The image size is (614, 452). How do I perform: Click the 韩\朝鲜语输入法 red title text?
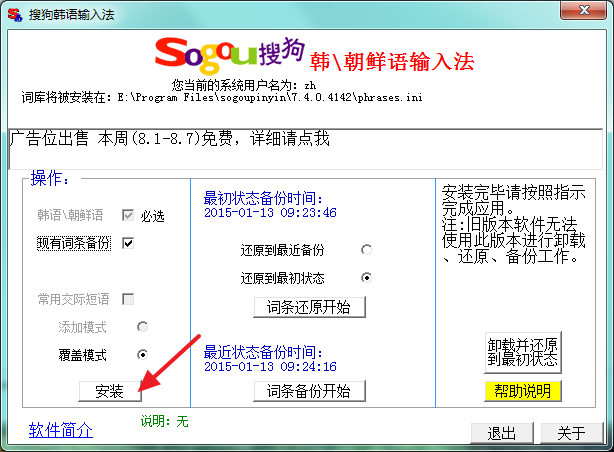pyautogui.click(x=392, y=62)
